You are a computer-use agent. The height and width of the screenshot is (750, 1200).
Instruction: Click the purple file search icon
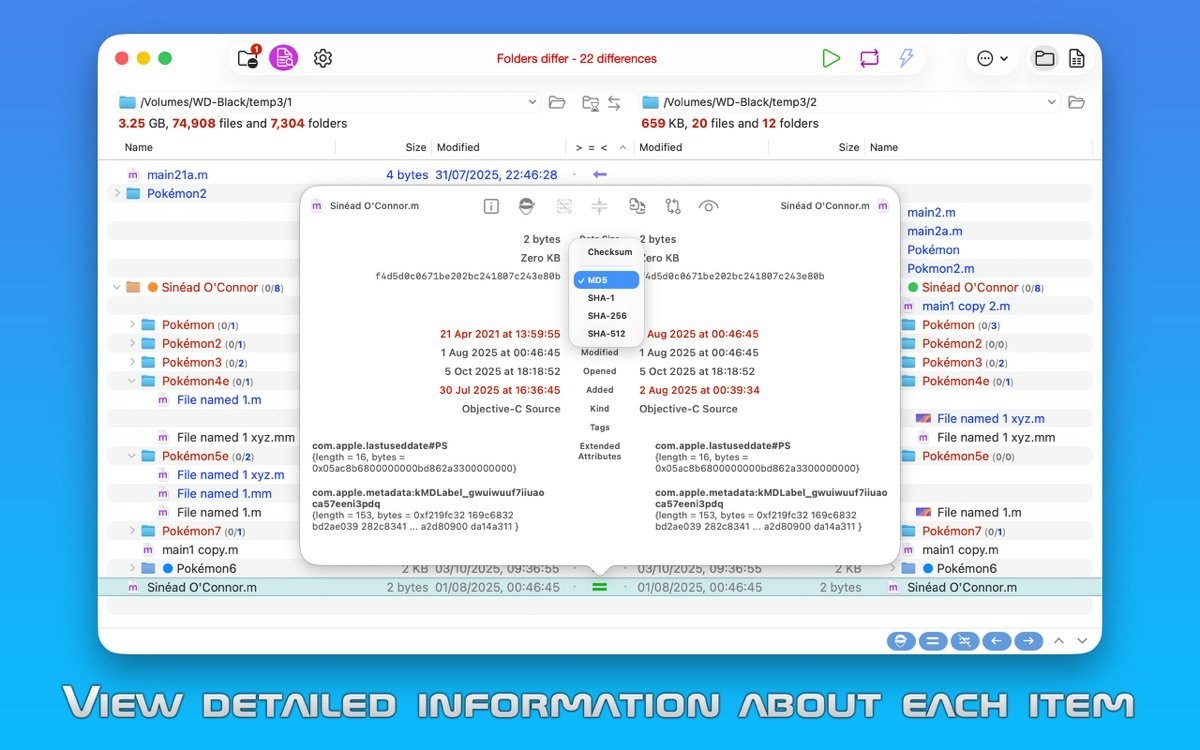(284, 58)
